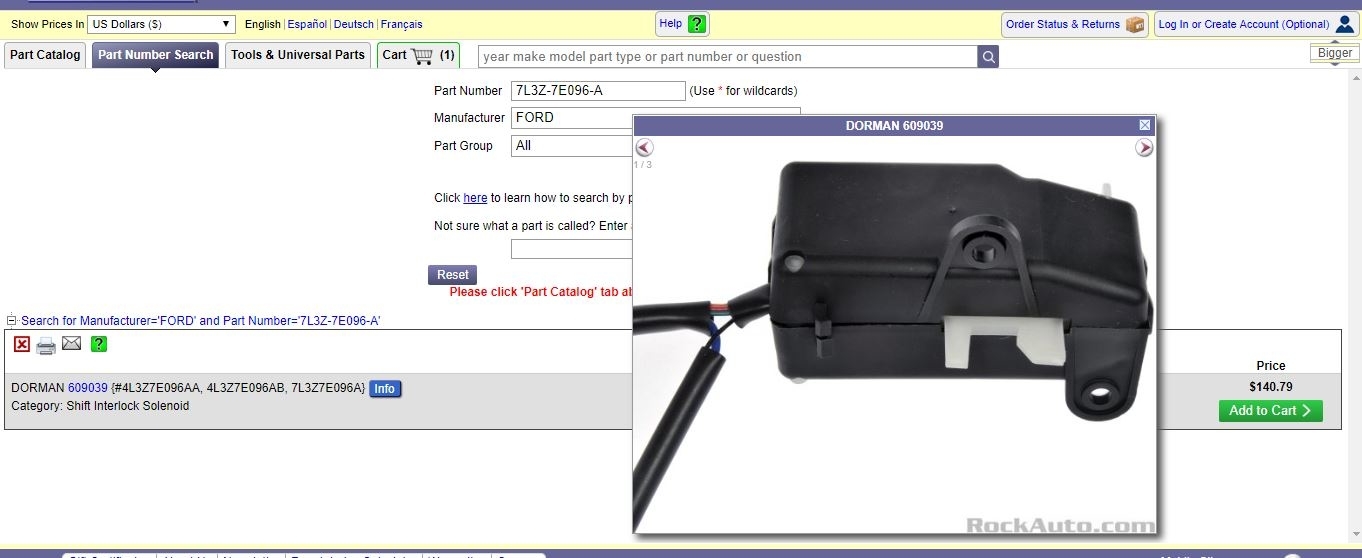Show the previous image in the Dorman popup
The image size is (1362, 558).
click(644, 148)
